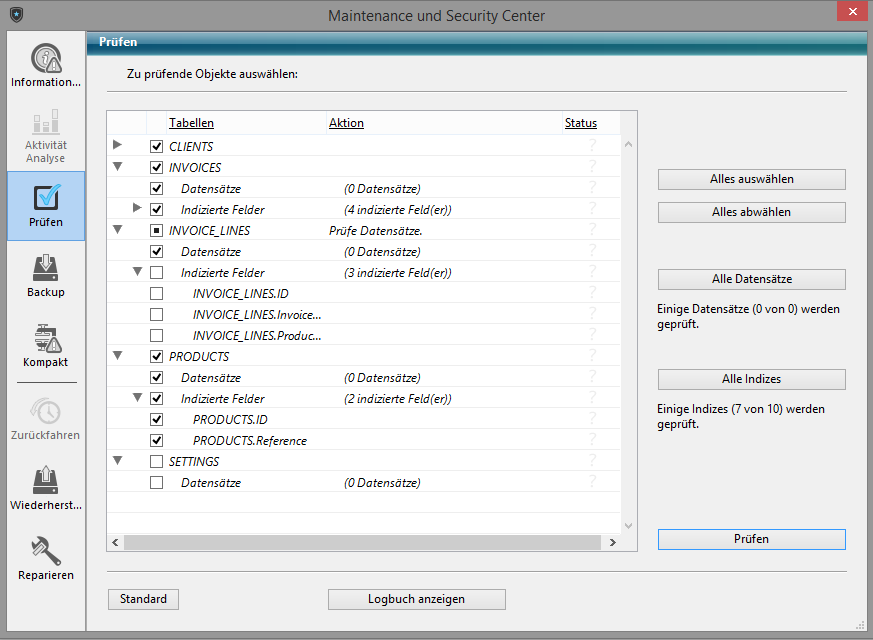Uncheck the CLIENTS table checkbox
873x640 pixels.
tap(156, 147)
